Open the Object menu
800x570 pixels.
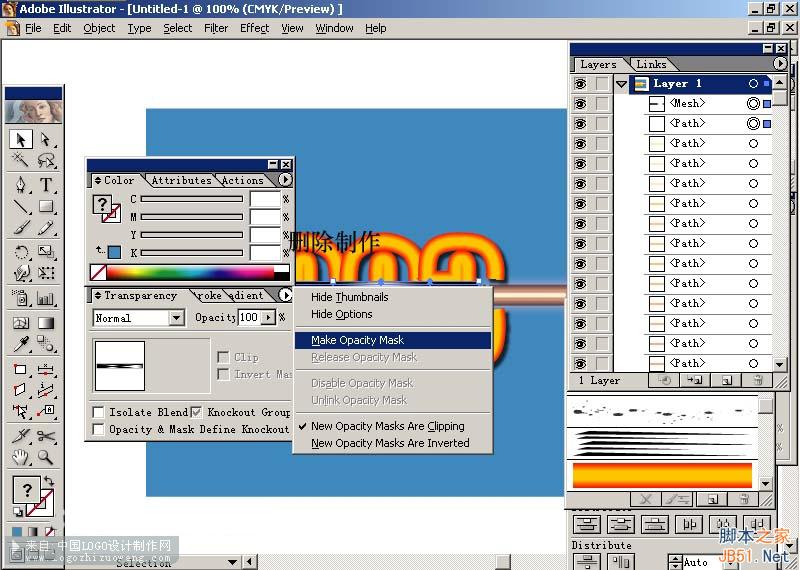(99, 29)
